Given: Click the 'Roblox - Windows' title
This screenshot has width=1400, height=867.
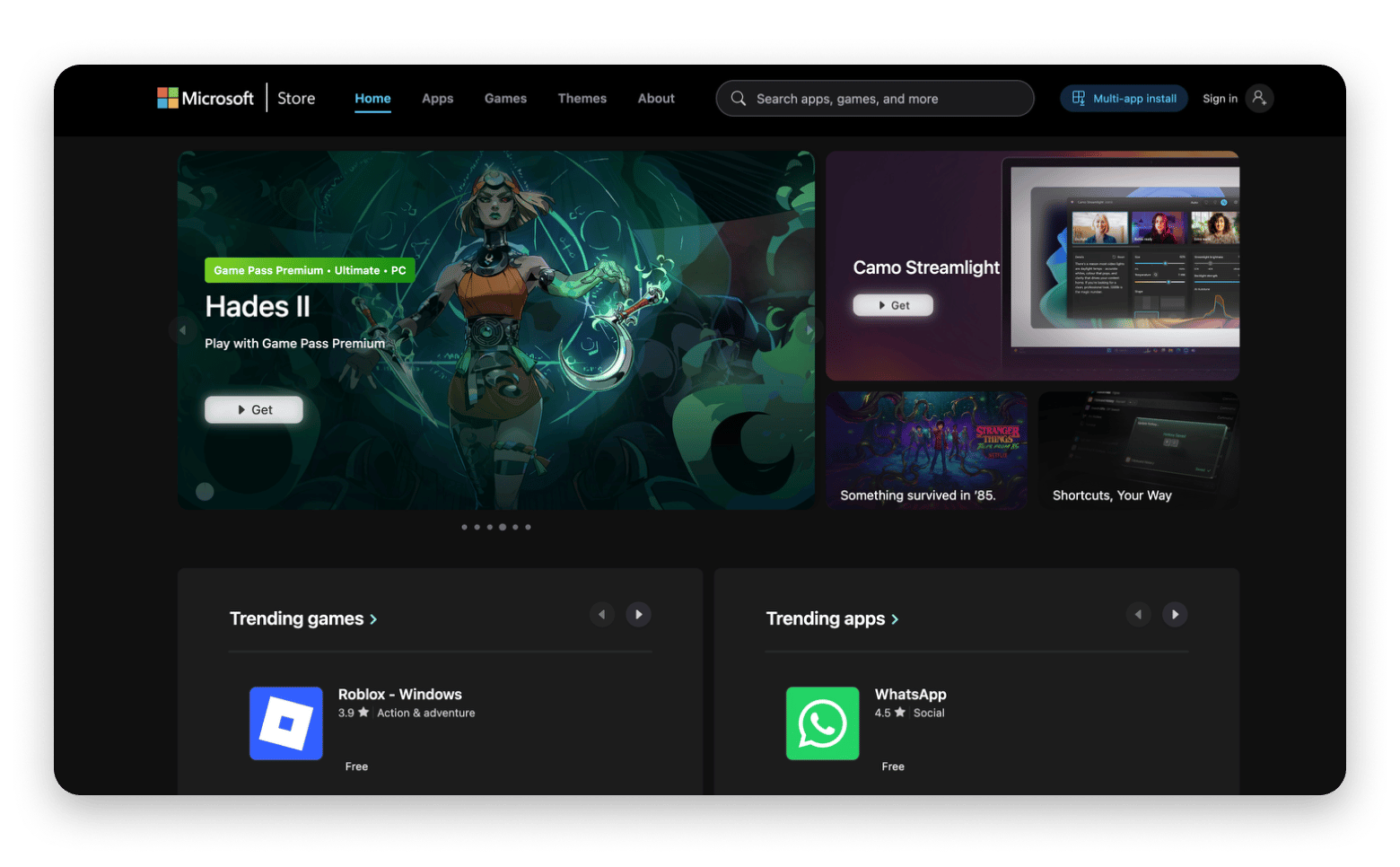Looking at the screenshot, I should coord(400,694).
